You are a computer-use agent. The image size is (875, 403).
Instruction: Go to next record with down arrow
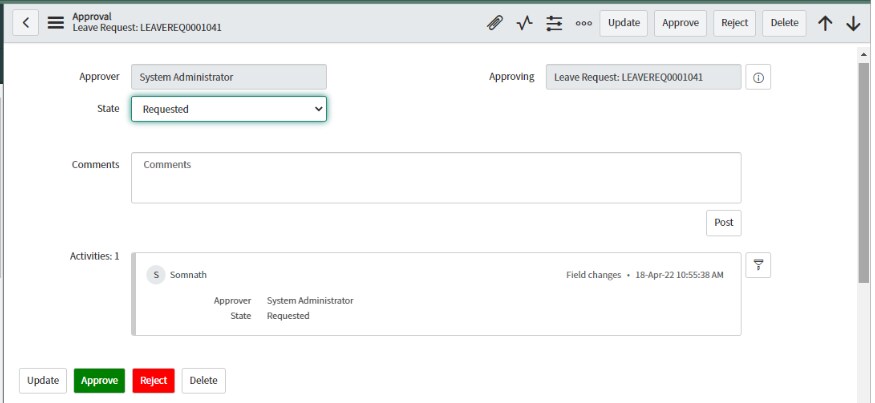[x=853, y=23]
